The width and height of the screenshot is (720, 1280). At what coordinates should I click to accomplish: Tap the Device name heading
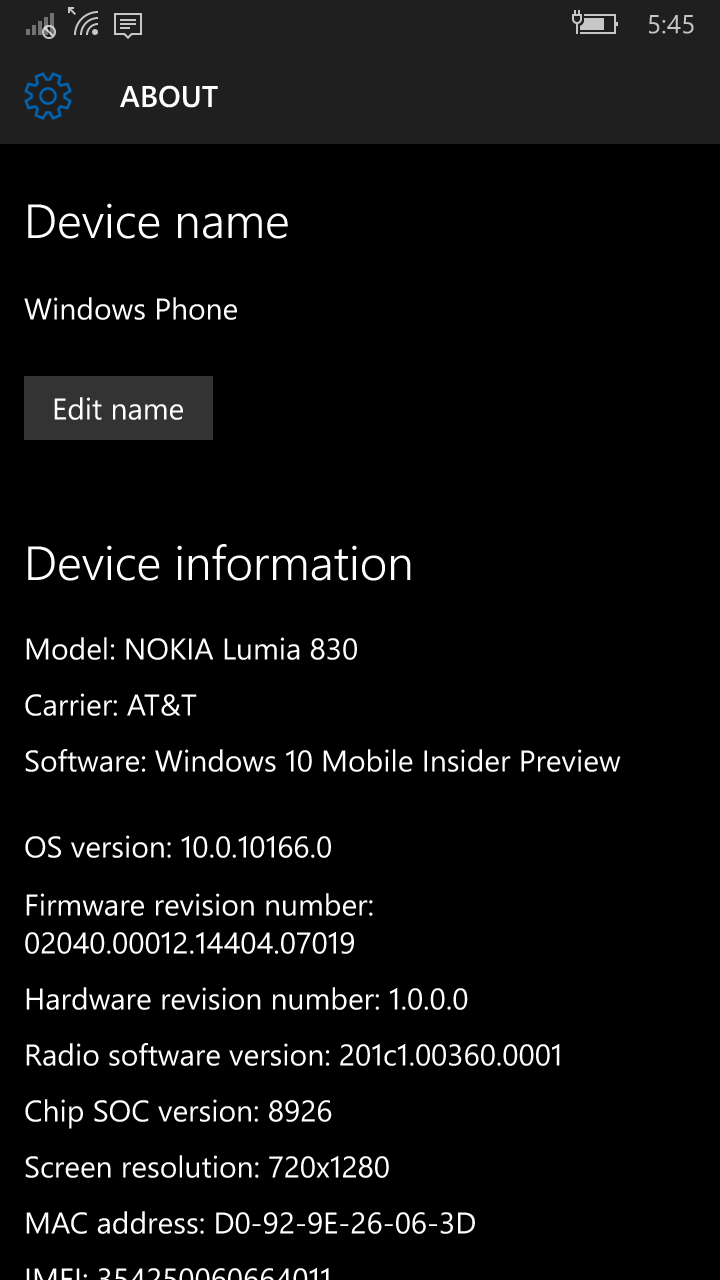coord(157,222)
